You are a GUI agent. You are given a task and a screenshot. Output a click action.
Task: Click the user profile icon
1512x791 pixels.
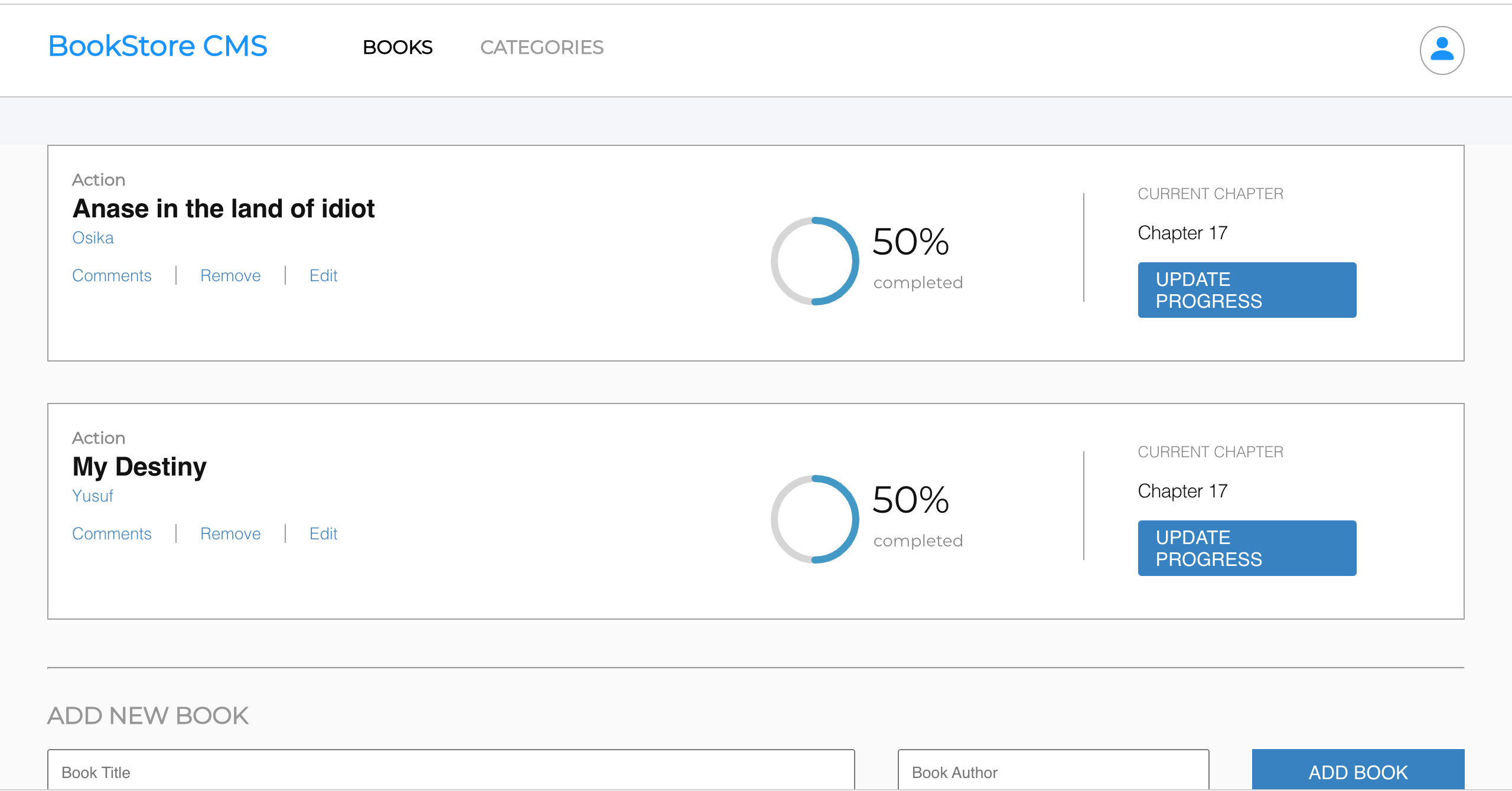[1441, 47]
